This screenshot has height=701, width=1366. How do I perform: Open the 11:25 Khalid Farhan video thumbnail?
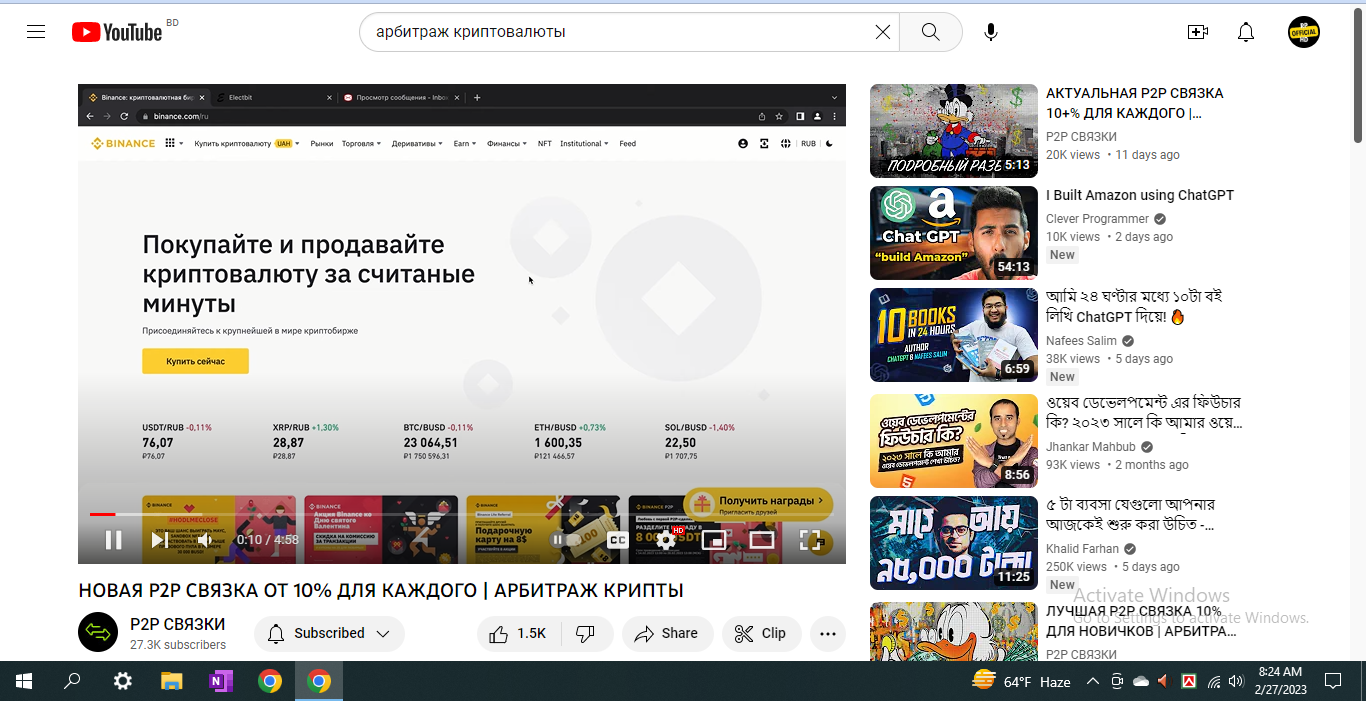[x=954, y=543]
